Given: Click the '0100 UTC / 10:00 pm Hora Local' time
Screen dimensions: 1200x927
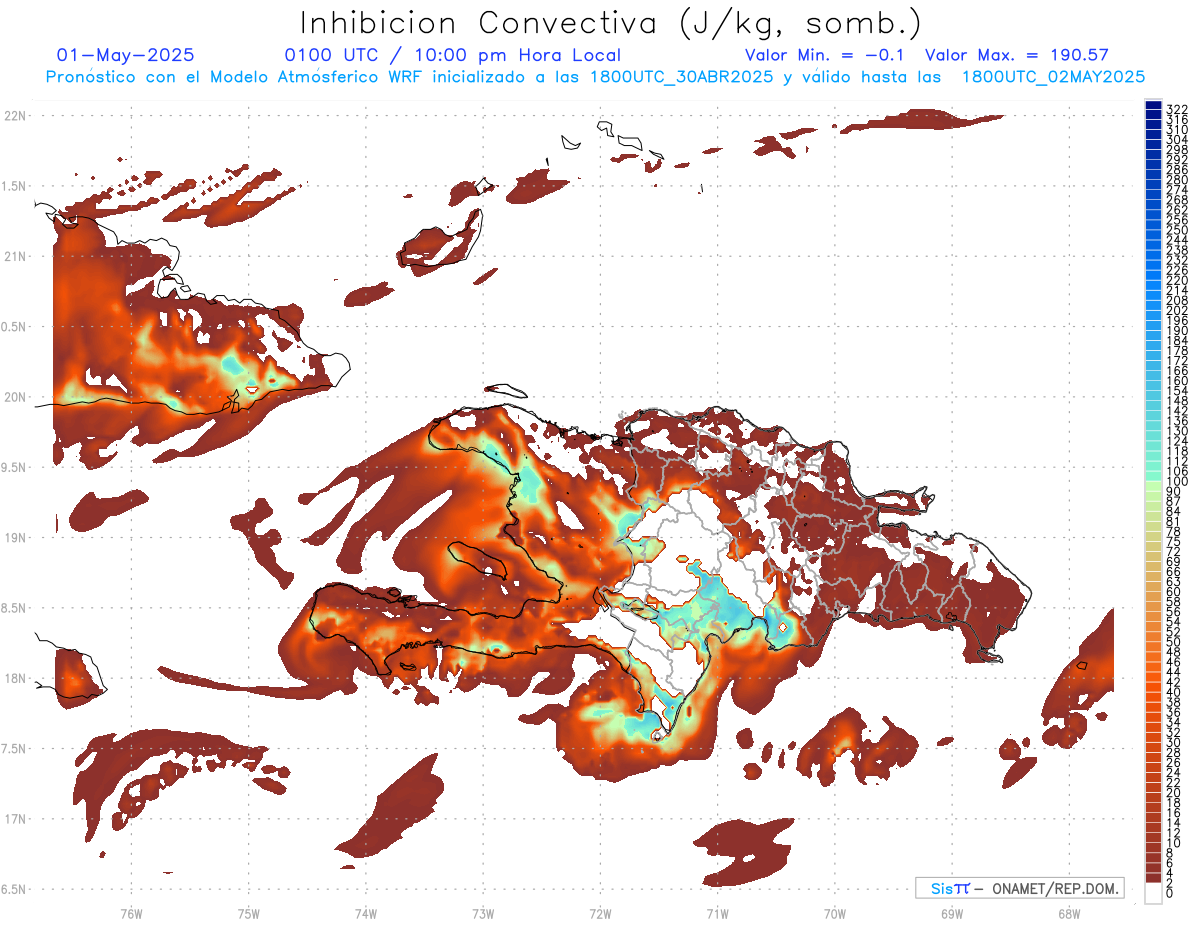Looking at the screenshot, I should [x=453, y=56].
